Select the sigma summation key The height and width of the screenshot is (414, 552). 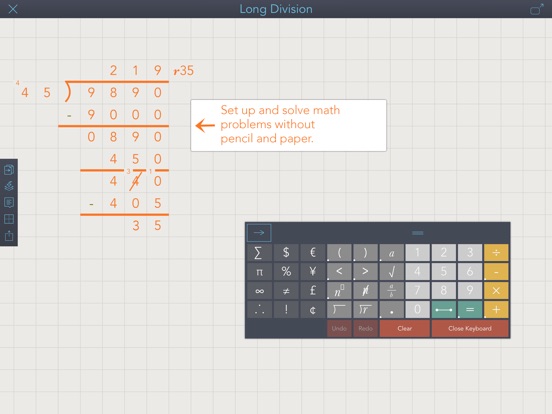coord(259,252)
